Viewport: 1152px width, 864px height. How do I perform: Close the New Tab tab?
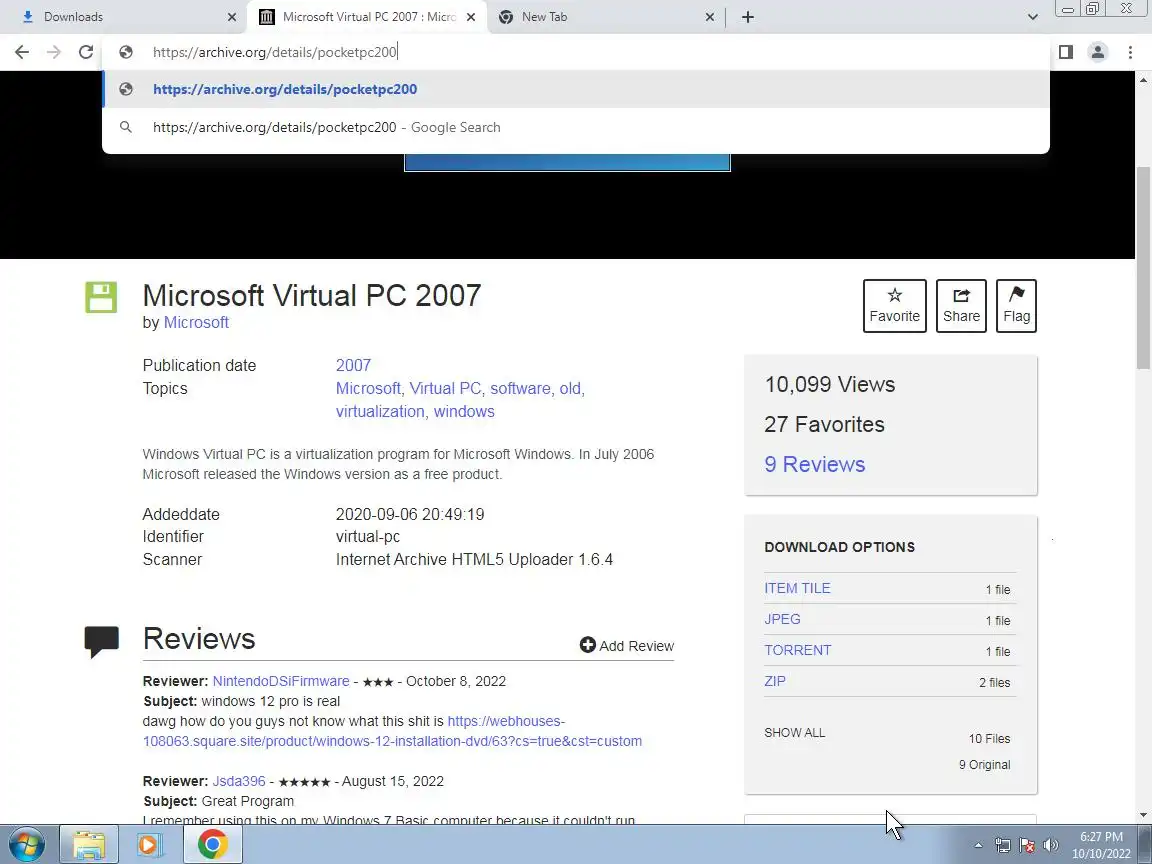click(709, 17)
